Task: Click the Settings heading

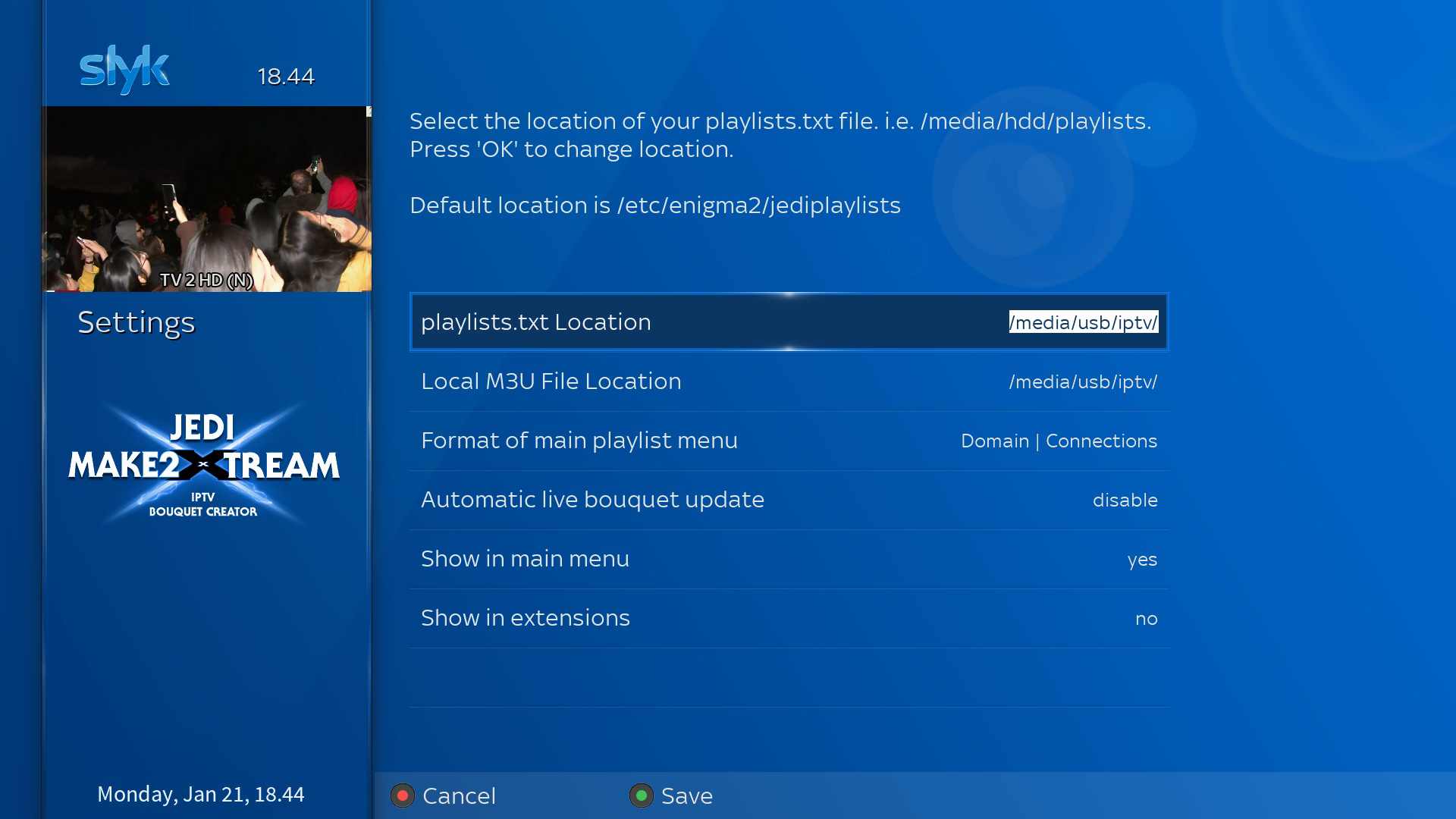Action: coord(136,322)
